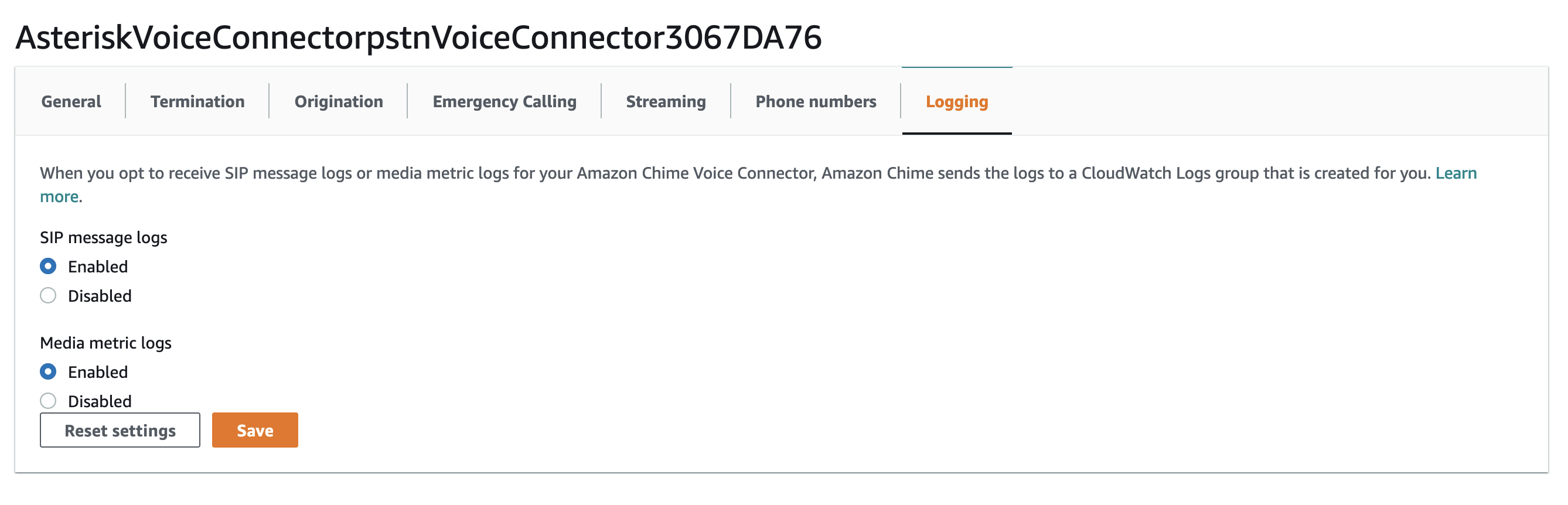Click the 'Disabled' label under SIP message logs
This screenshot has height=505, width=1568.
click(x=100, y=296)
